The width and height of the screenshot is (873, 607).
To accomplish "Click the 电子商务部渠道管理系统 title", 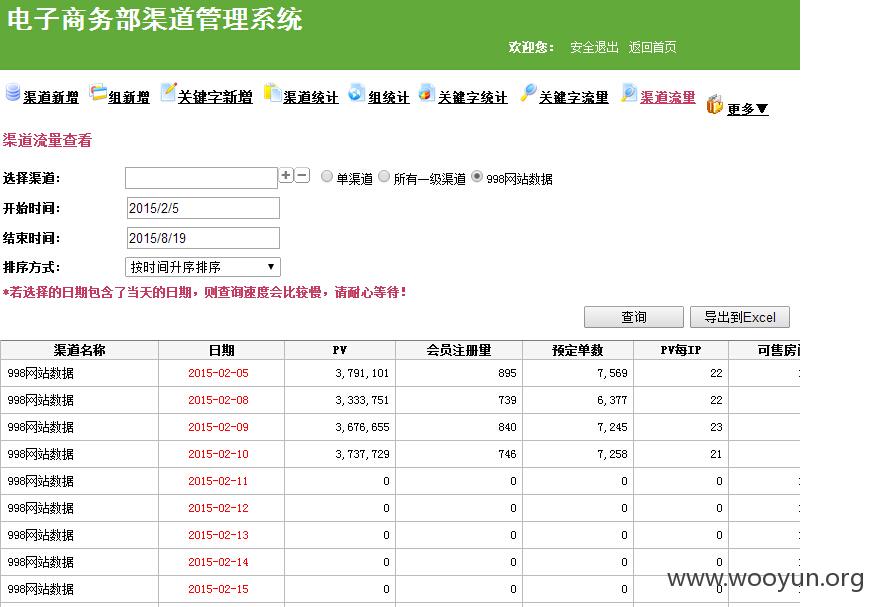I will (154, 19).
